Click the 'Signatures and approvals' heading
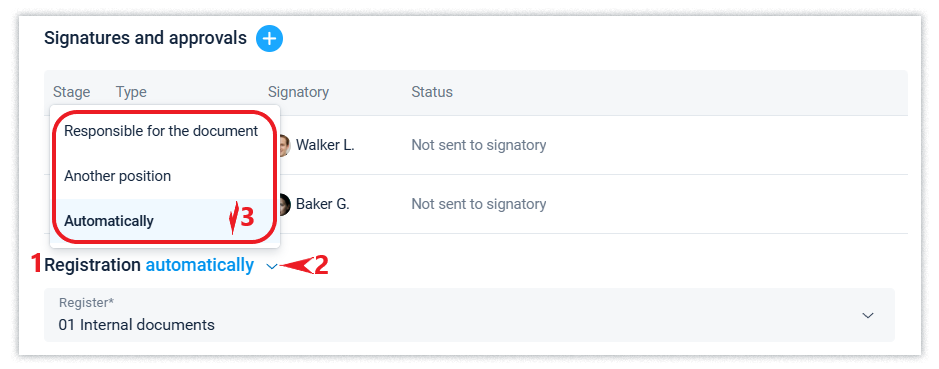Image resolution: width=939 pixels, height=369 pixels. (146, 38)
